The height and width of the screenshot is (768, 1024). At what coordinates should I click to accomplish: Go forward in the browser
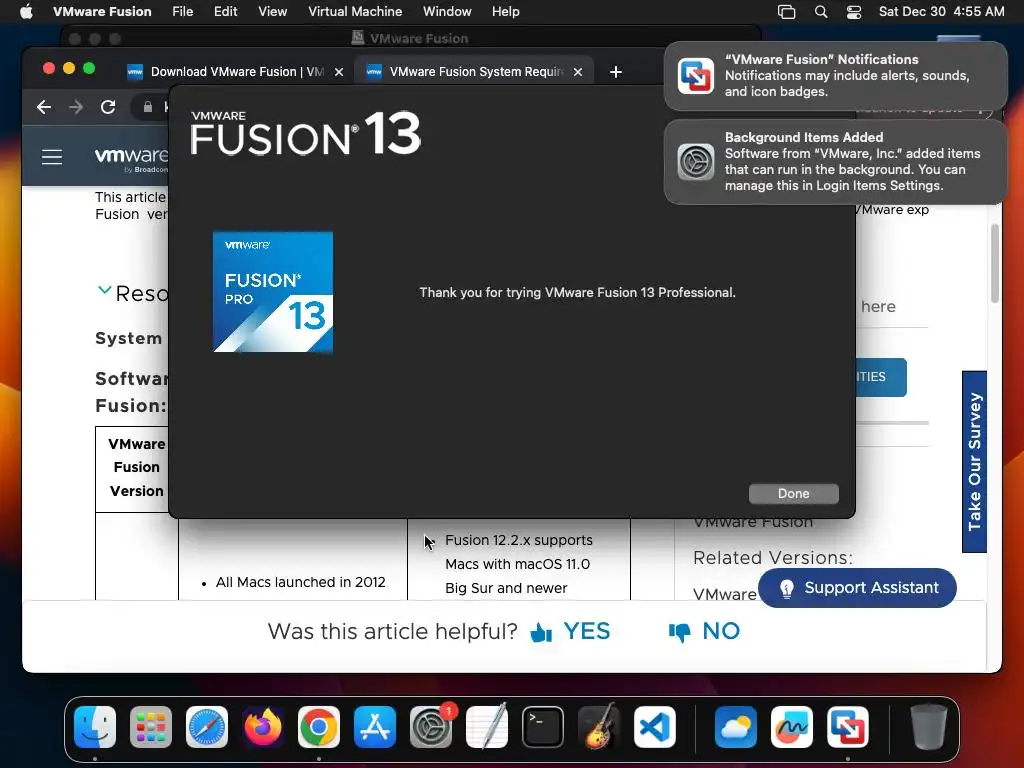click(x=76, y=106)
